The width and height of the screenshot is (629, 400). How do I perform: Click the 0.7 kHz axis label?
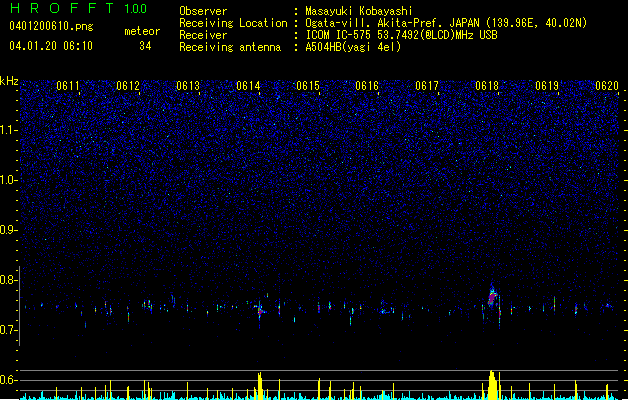click(8, 330)
